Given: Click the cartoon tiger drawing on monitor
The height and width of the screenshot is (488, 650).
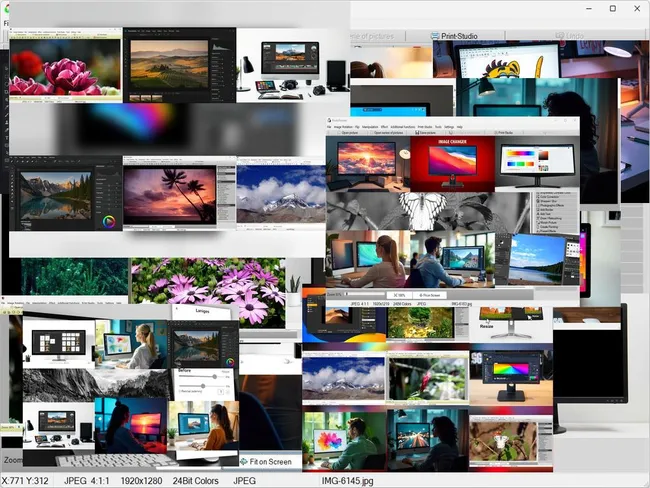Looking at the screenshot, I should (508, 60).
